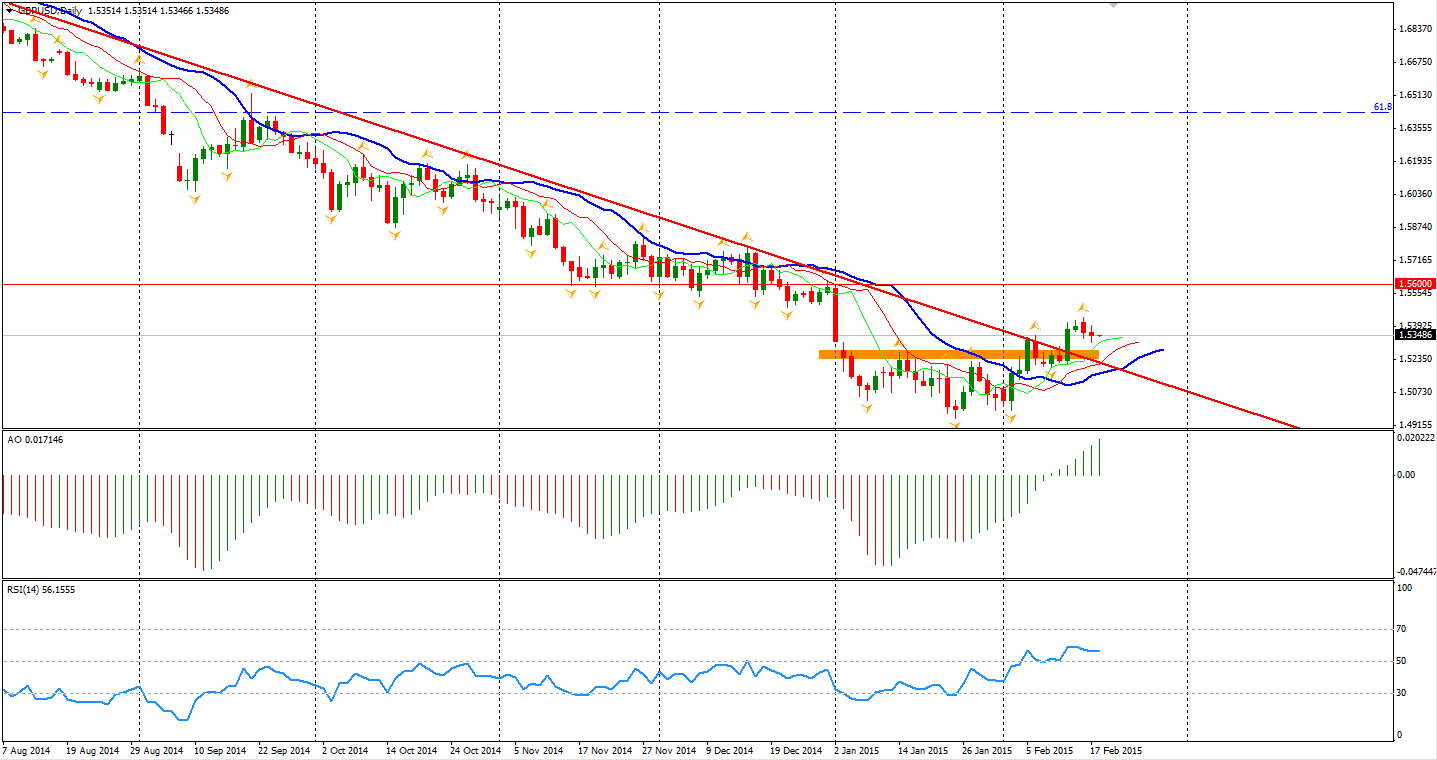Click the AO 0.017146 indicator label
This screenshot has width=1437, height=760.
coord(34,440)
